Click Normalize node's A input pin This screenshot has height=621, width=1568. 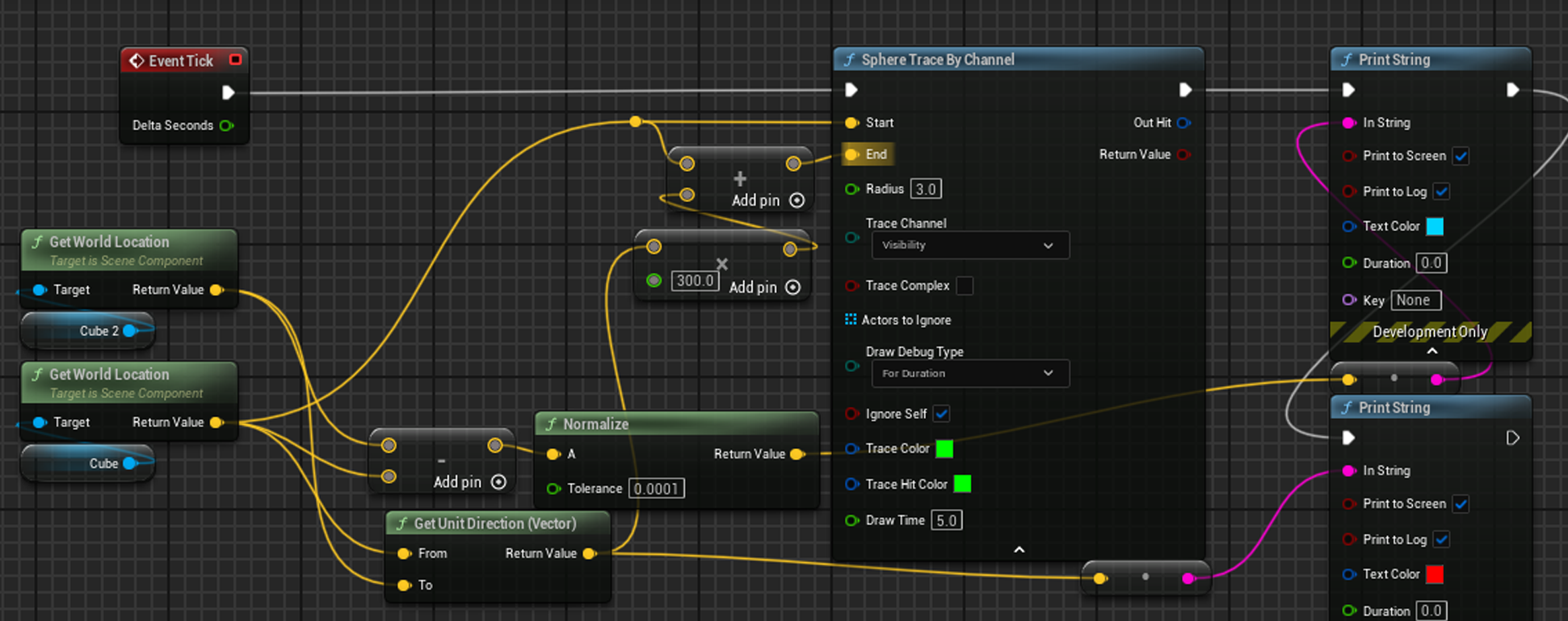click(x=553, y=454)
